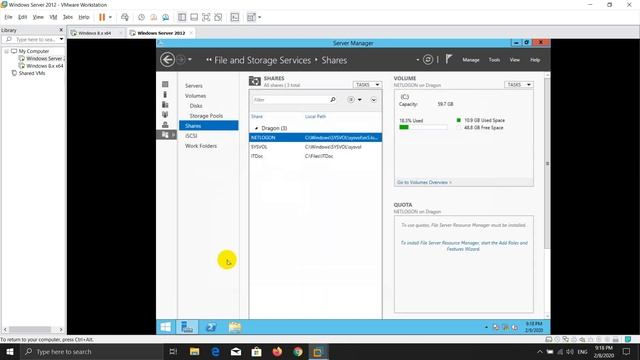This screenshot has height=360, width=640.
Task: Click the shares Filter input box
Action: pyautogui.click(x=291, y=100)
